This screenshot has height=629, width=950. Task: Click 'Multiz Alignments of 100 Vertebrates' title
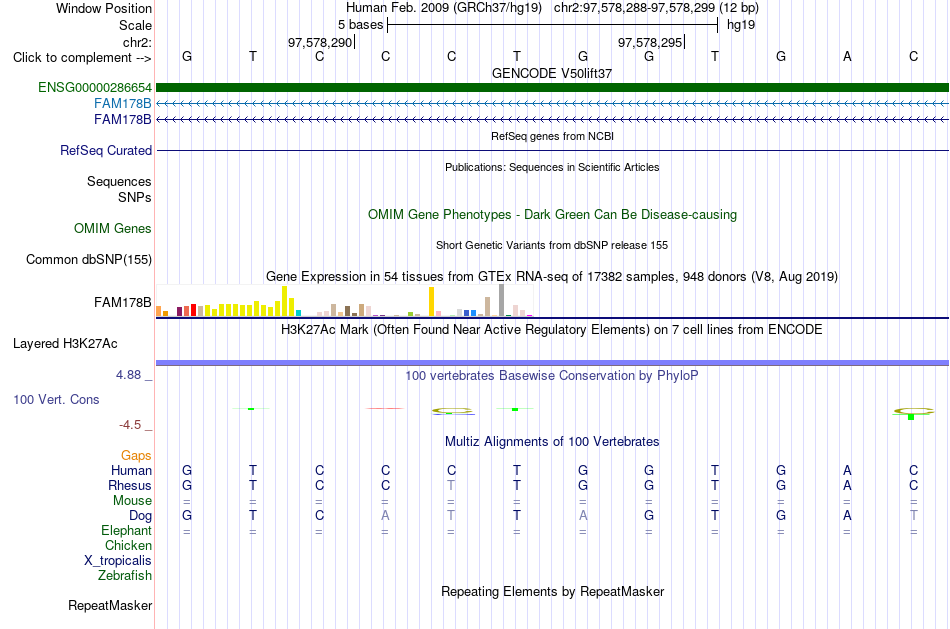[x=552, y=442]
